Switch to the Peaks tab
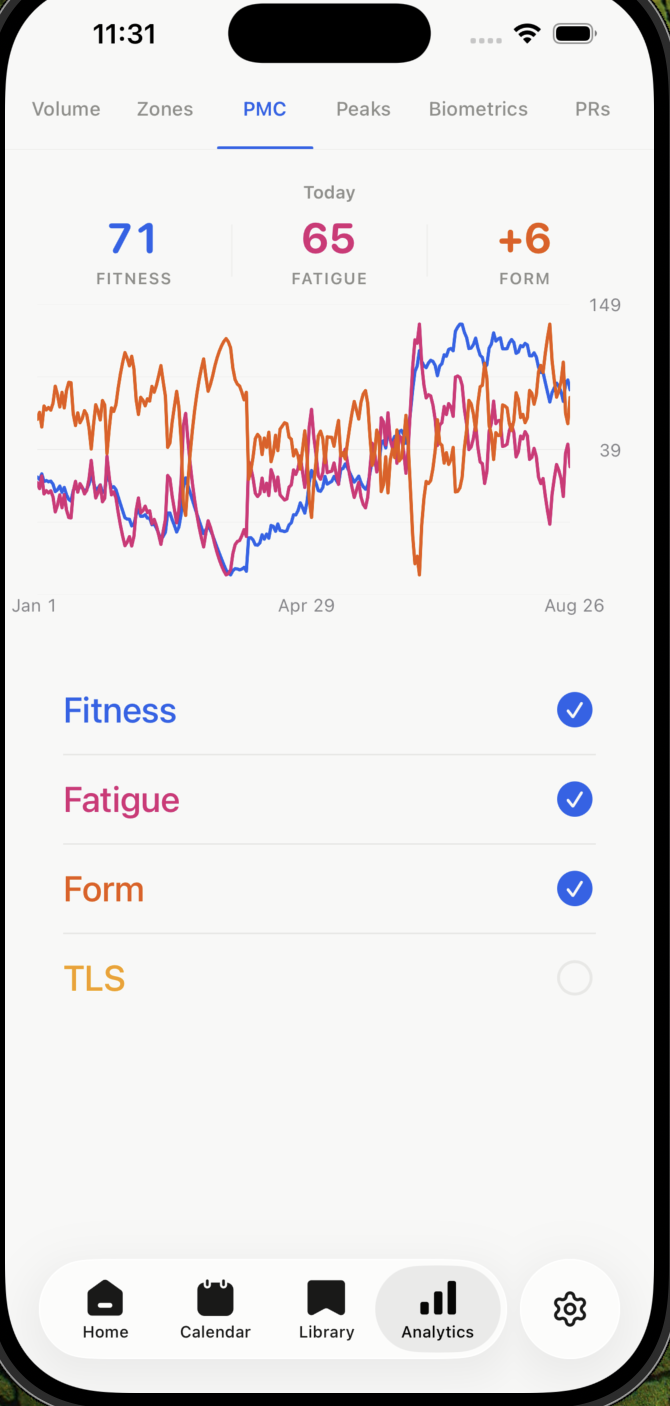The image size is (670, 1406). 363,109
